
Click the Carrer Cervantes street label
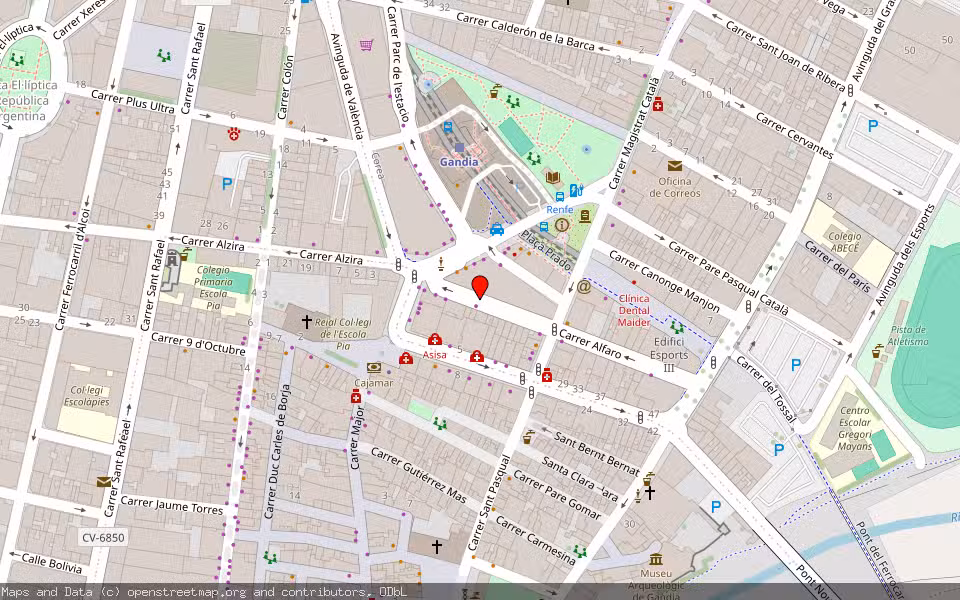794,135
